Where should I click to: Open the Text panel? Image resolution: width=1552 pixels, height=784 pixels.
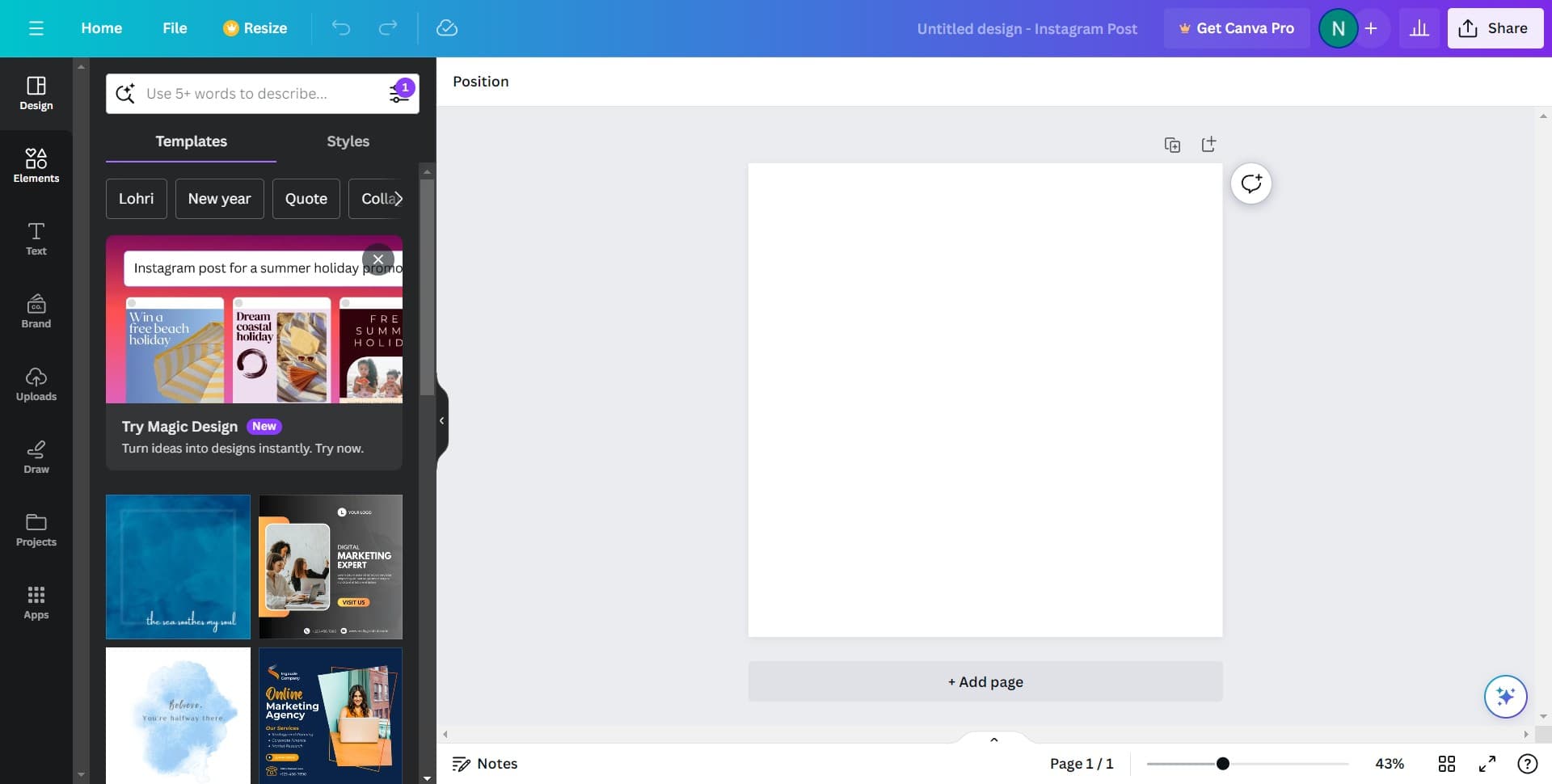[x=36, y=238]
